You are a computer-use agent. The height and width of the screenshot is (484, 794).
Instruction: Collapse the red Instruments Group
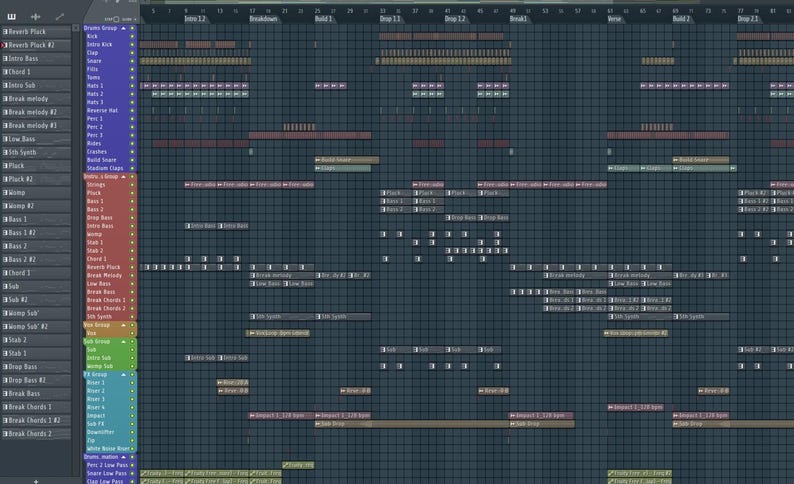pyautogui.click(x=123, y=177)
